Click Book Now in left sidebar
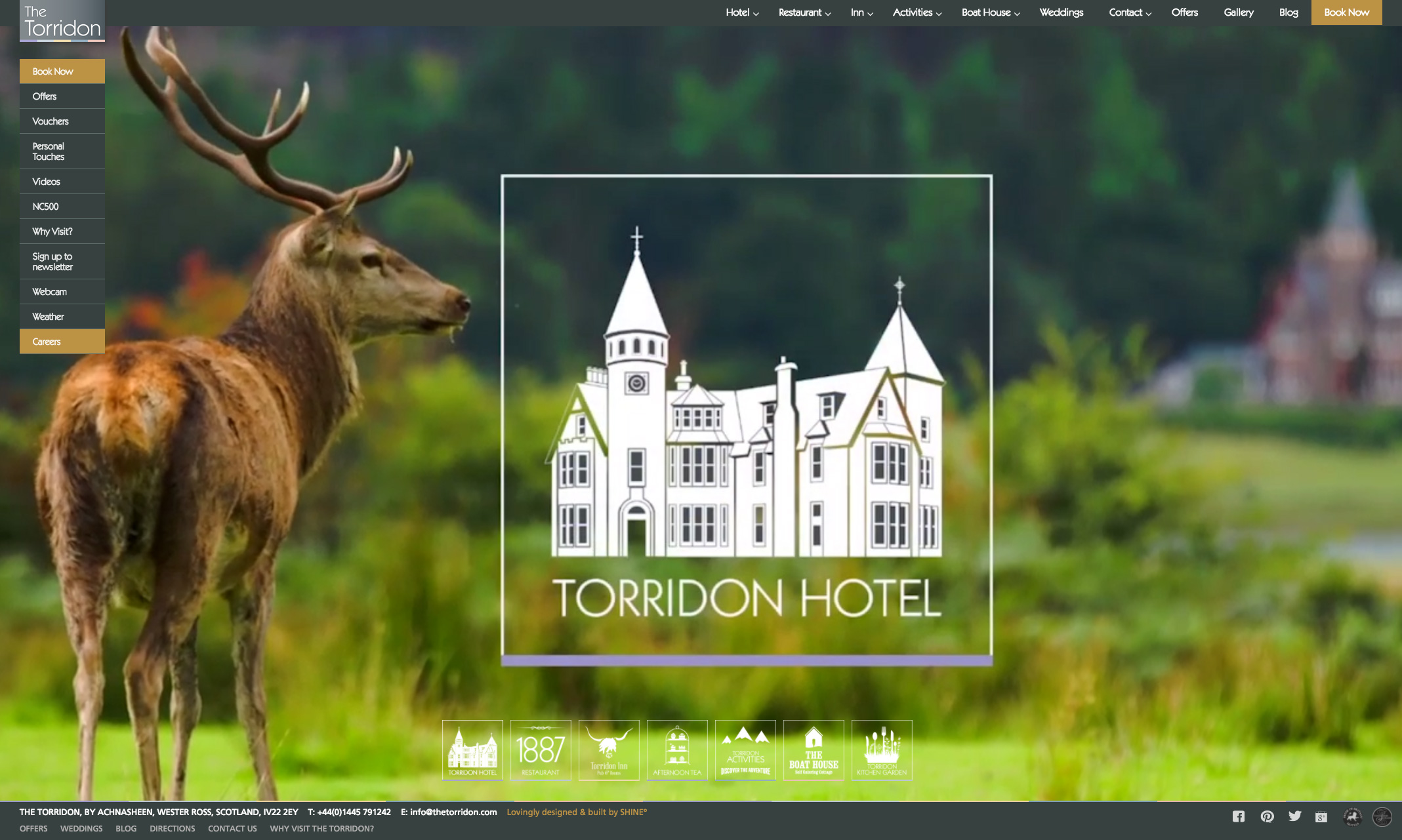 (62, 71)
